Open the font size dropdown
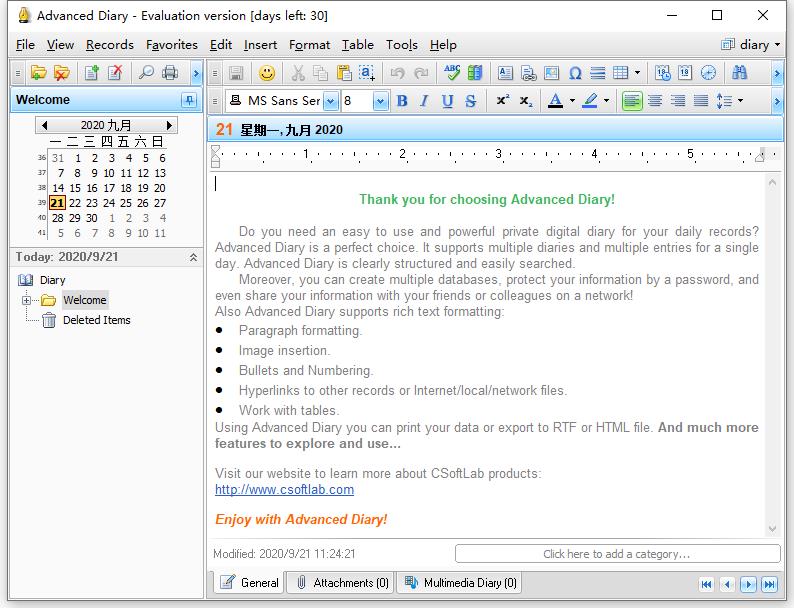The image size is (794, 608). 380,101
